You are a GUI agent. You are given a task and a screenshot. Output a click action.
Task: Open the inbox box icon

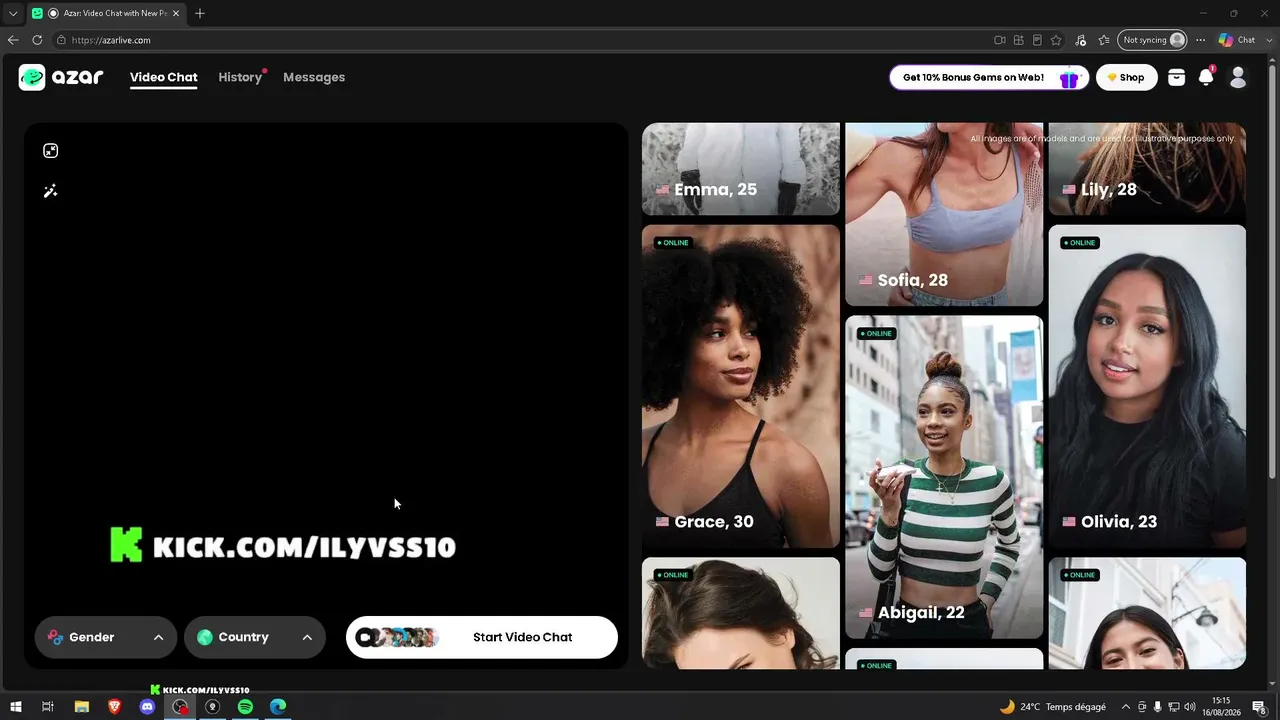(x=1176, y=77)
